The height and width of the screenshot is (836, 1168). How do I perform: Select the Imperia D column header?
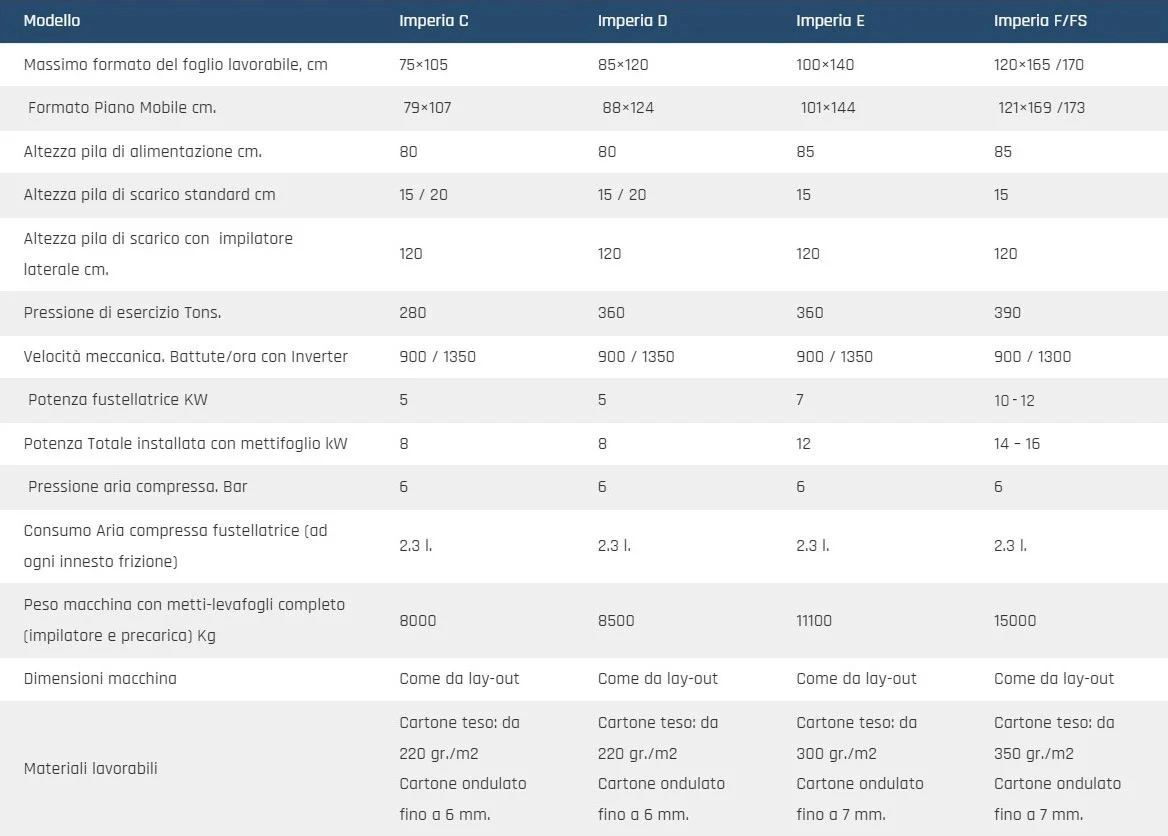(x=632, y=21)
